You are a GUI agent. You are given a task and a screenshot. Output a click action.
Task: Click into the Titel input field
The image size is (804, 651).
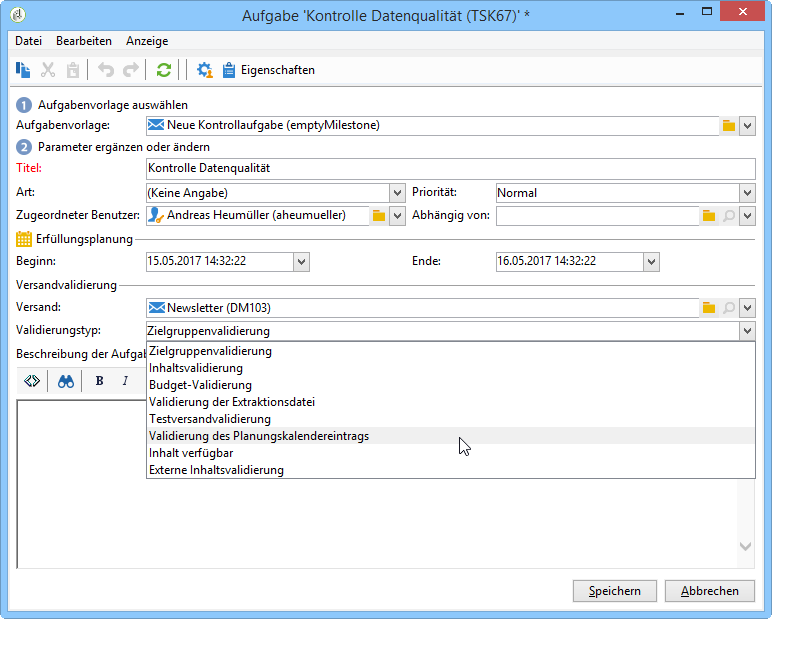click(x=451, y=169)
